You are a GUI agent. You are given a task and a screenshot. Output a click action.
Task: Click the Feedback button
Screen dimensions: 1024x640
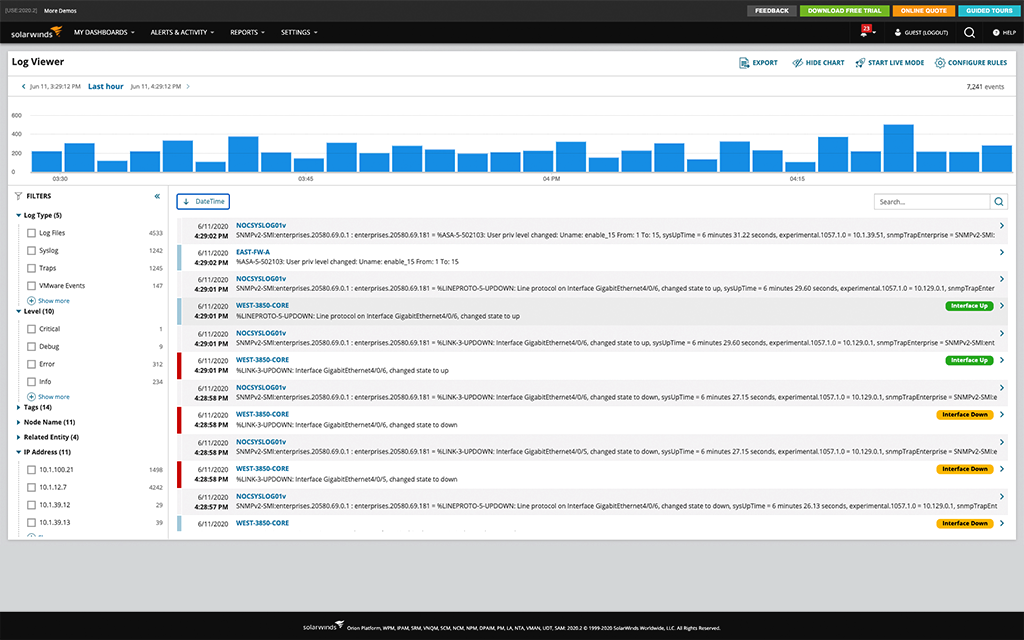tap(772, 10)
